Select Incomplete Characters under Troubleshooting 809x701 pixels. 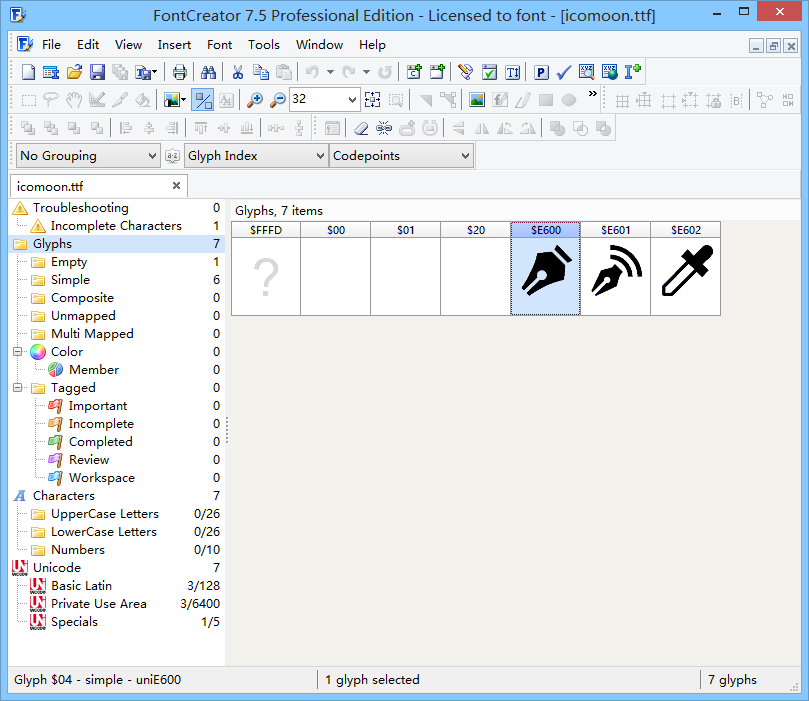pyautogui.click(x=116, y=226)
